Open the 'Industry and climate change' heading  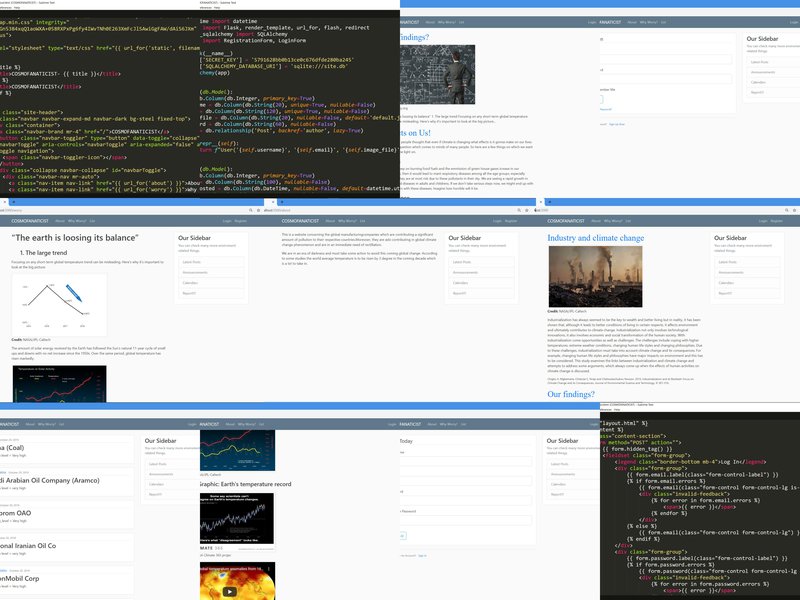596,239
